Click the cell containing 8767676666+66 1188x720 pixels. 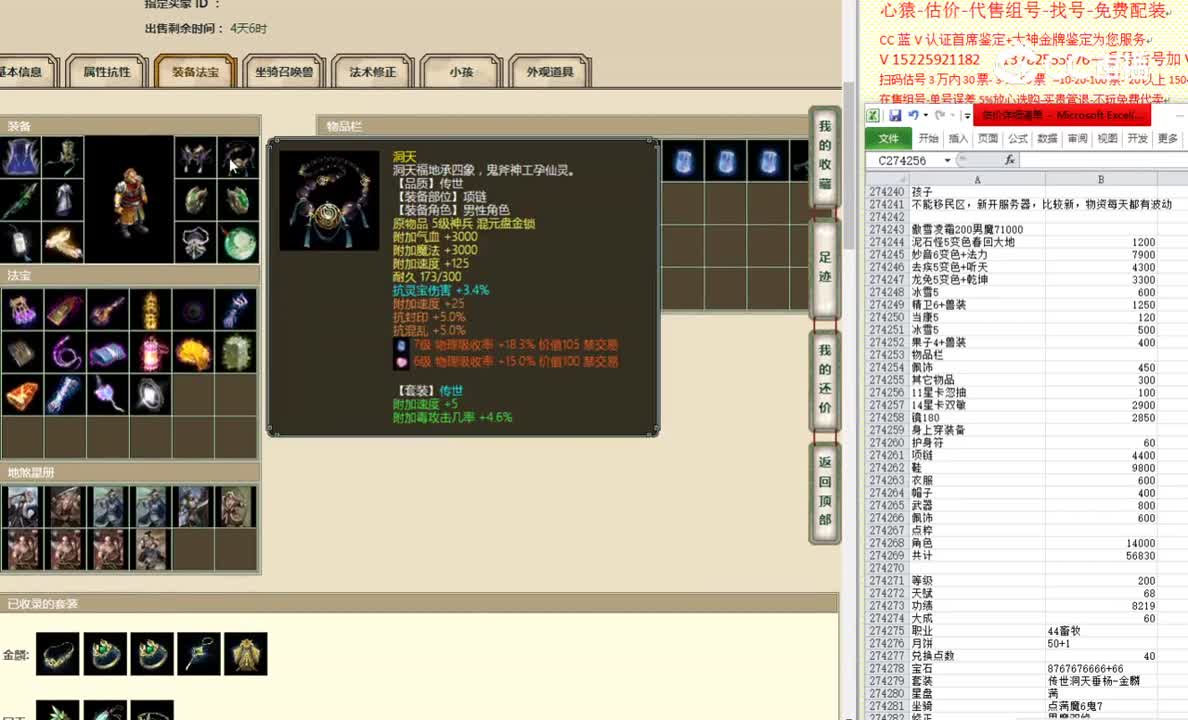[x=1102, y=668]
